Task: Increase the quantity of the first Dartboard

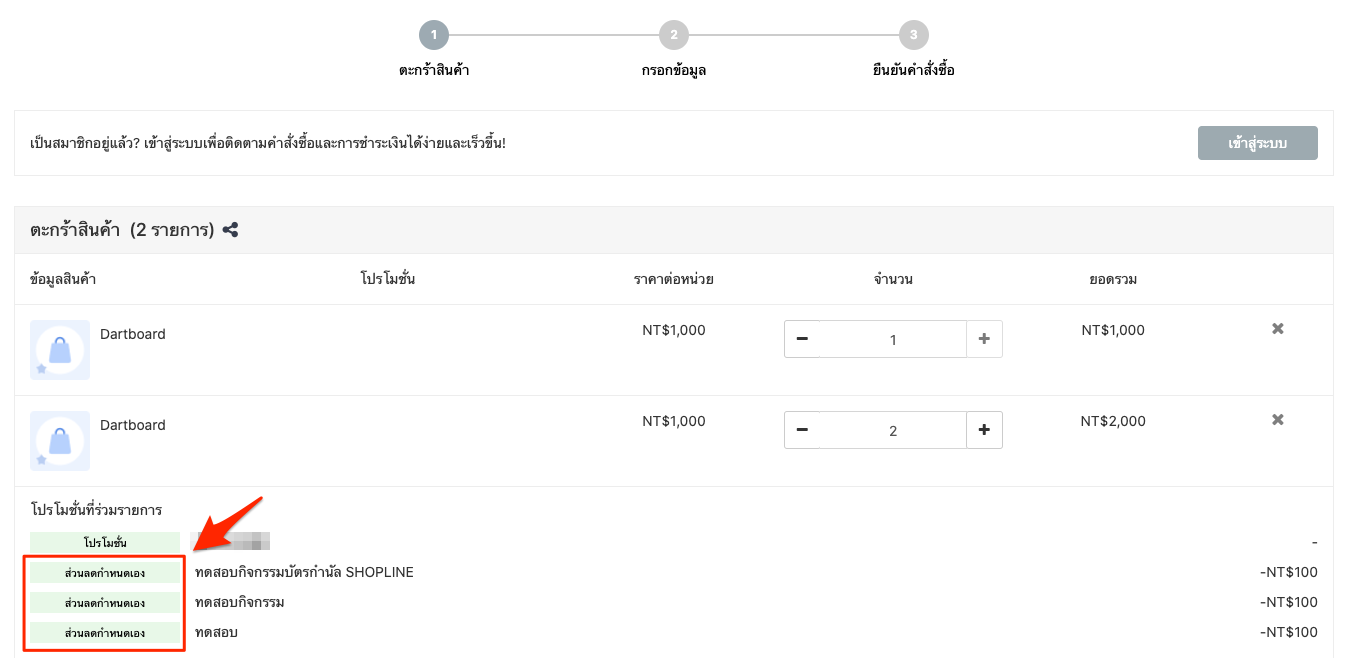Action: pyautogui.click(x=984, y=339)
